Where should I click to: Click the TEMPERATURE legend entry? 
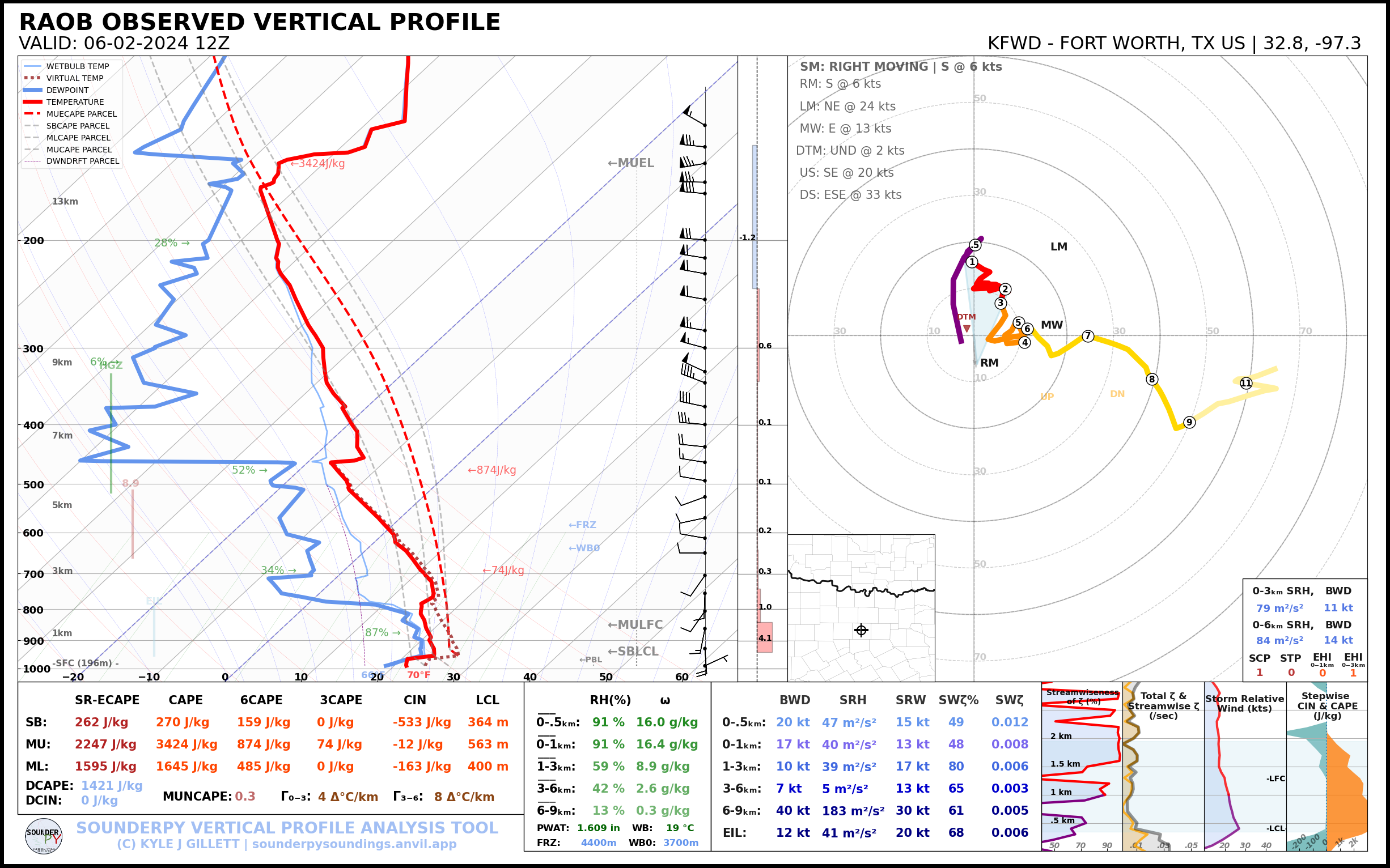click(x=75, y=102)
